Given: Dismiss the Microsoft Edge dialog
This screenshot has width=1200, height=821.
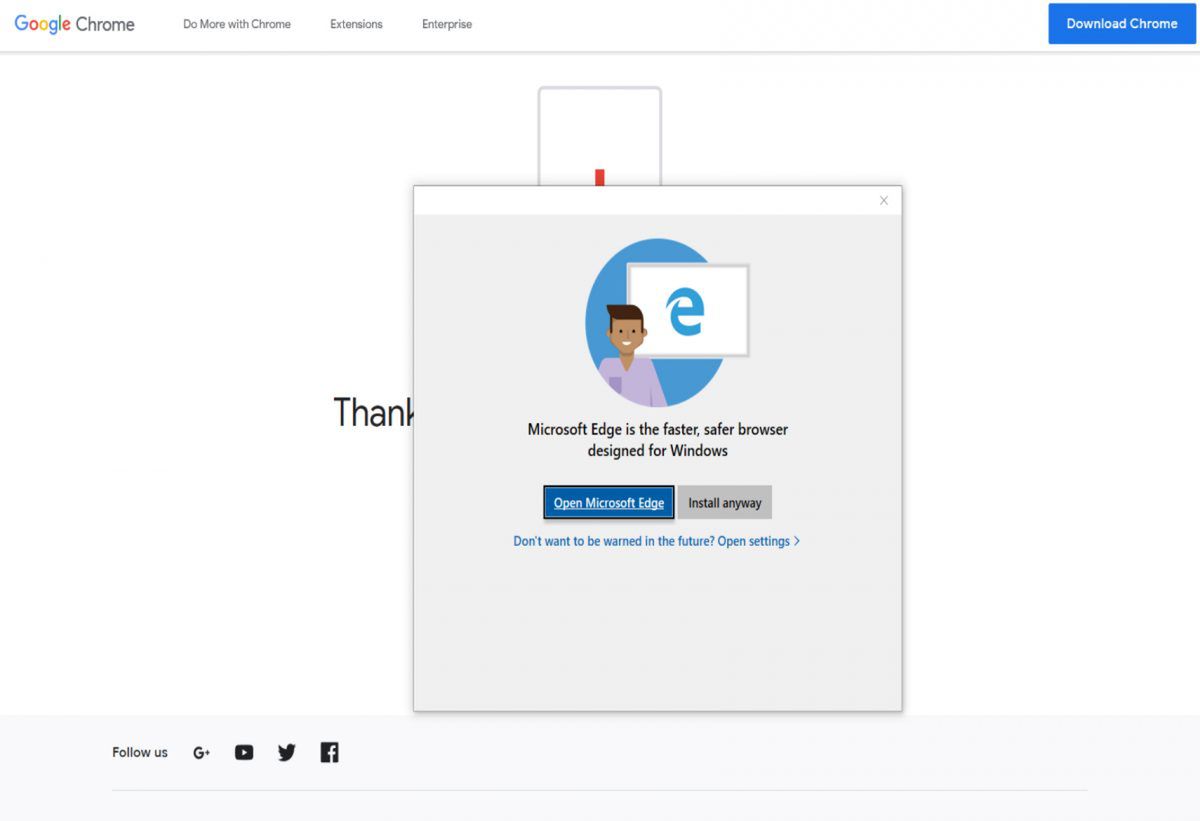Looking at the screenshot, I should [x=884, y=200].
